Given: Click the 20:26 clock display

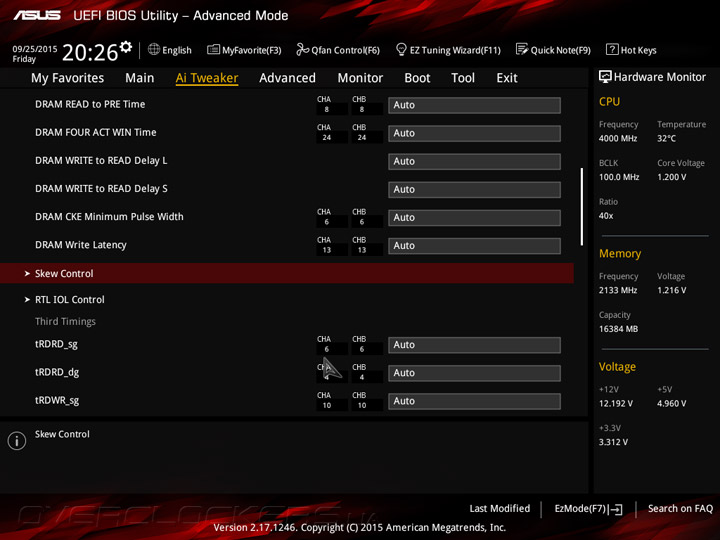Looking at the screenshot, I should coord(90,52).
